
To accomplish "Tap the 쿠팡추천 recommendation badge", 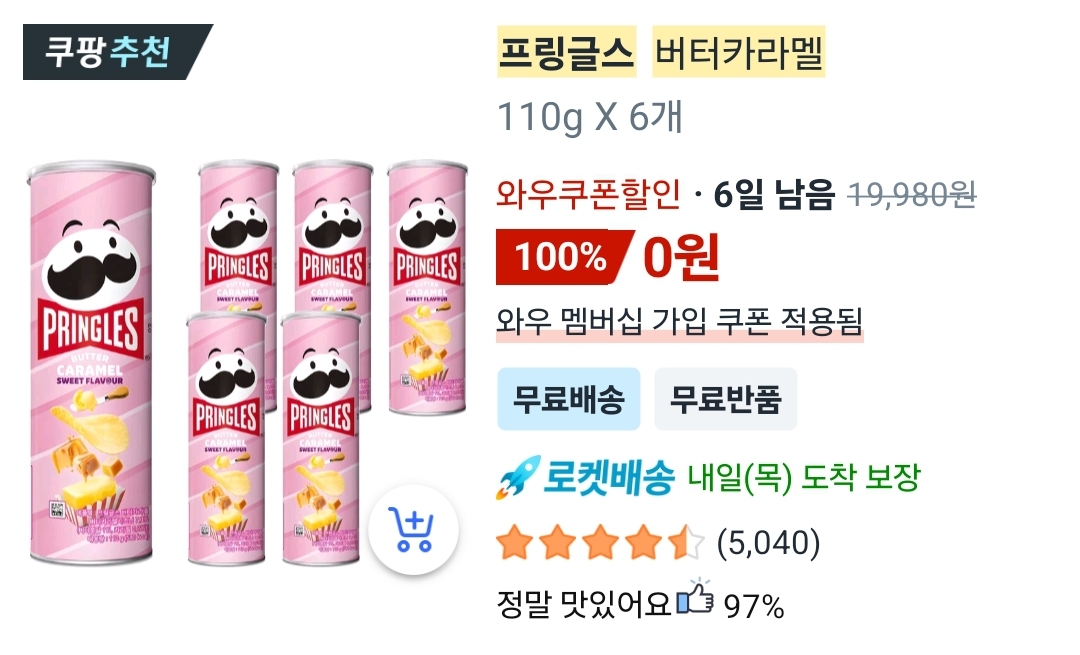I will tap(117, 52).
